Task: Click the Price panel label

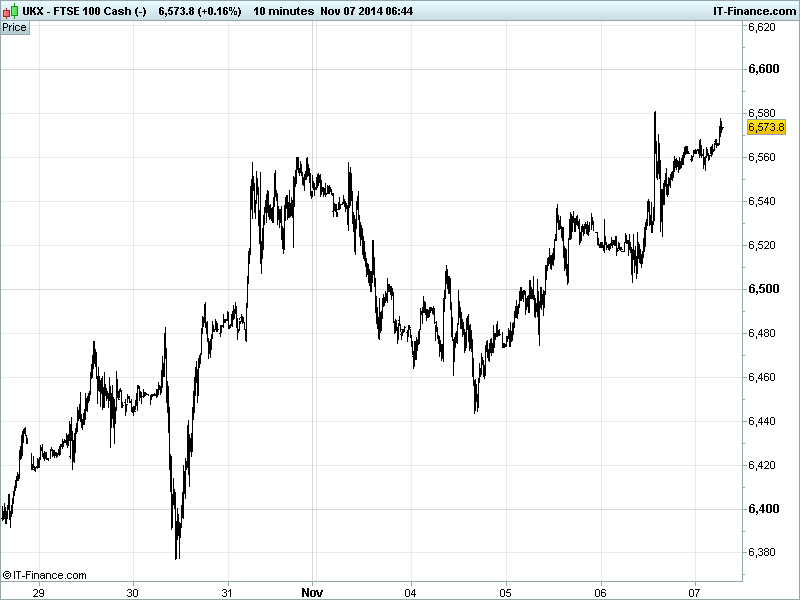Action: 15,27
